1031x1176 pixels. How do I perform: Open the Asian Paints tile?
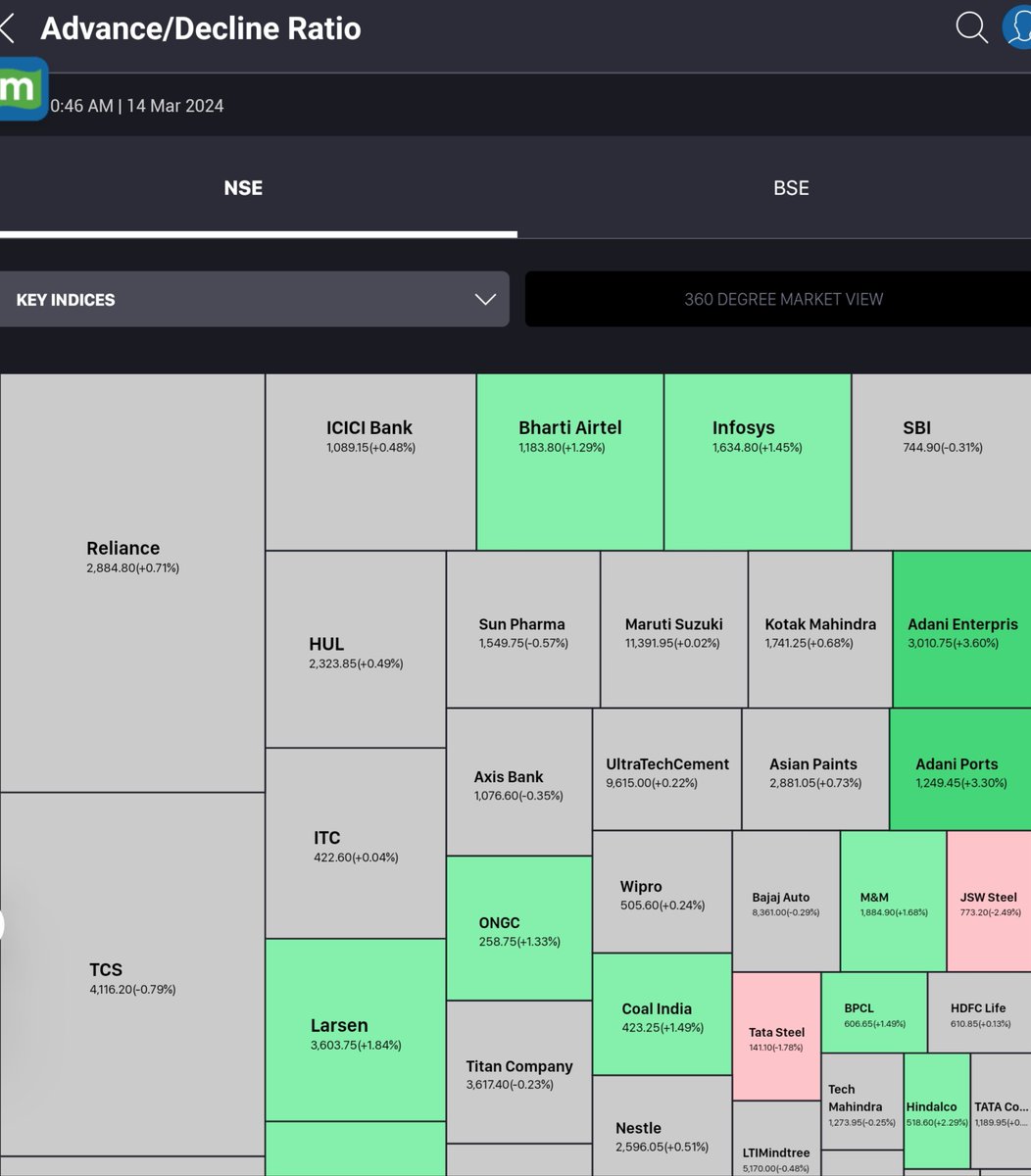click(815, 769)
